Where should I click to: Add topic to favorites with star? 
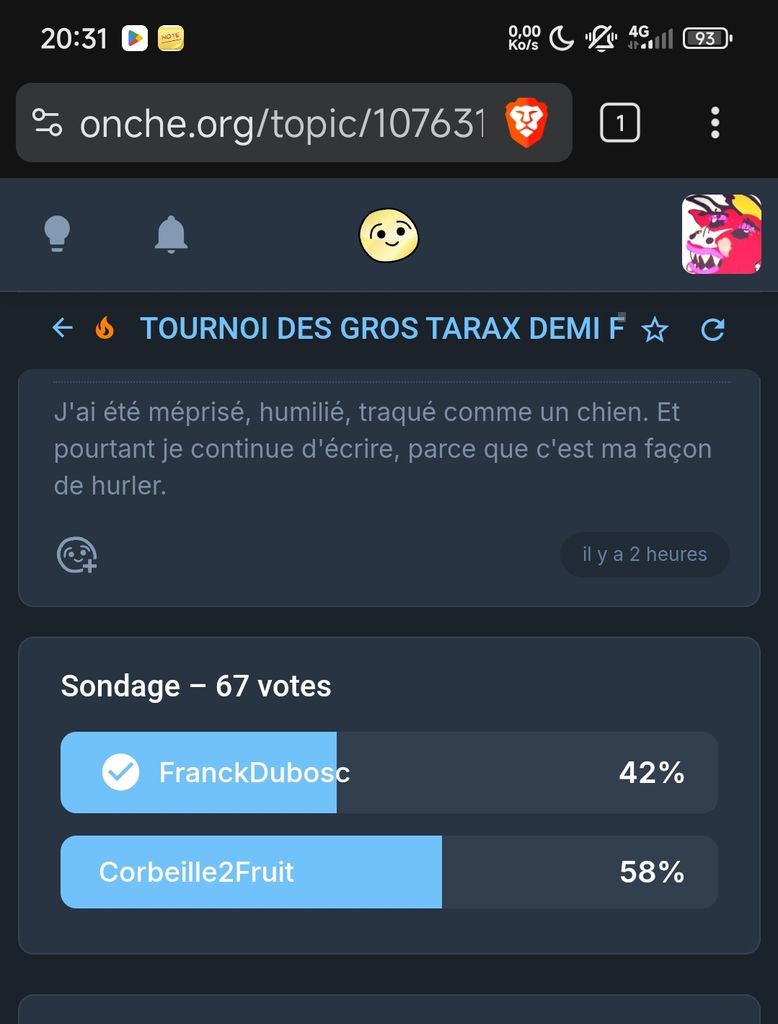(x=655, y=329)
